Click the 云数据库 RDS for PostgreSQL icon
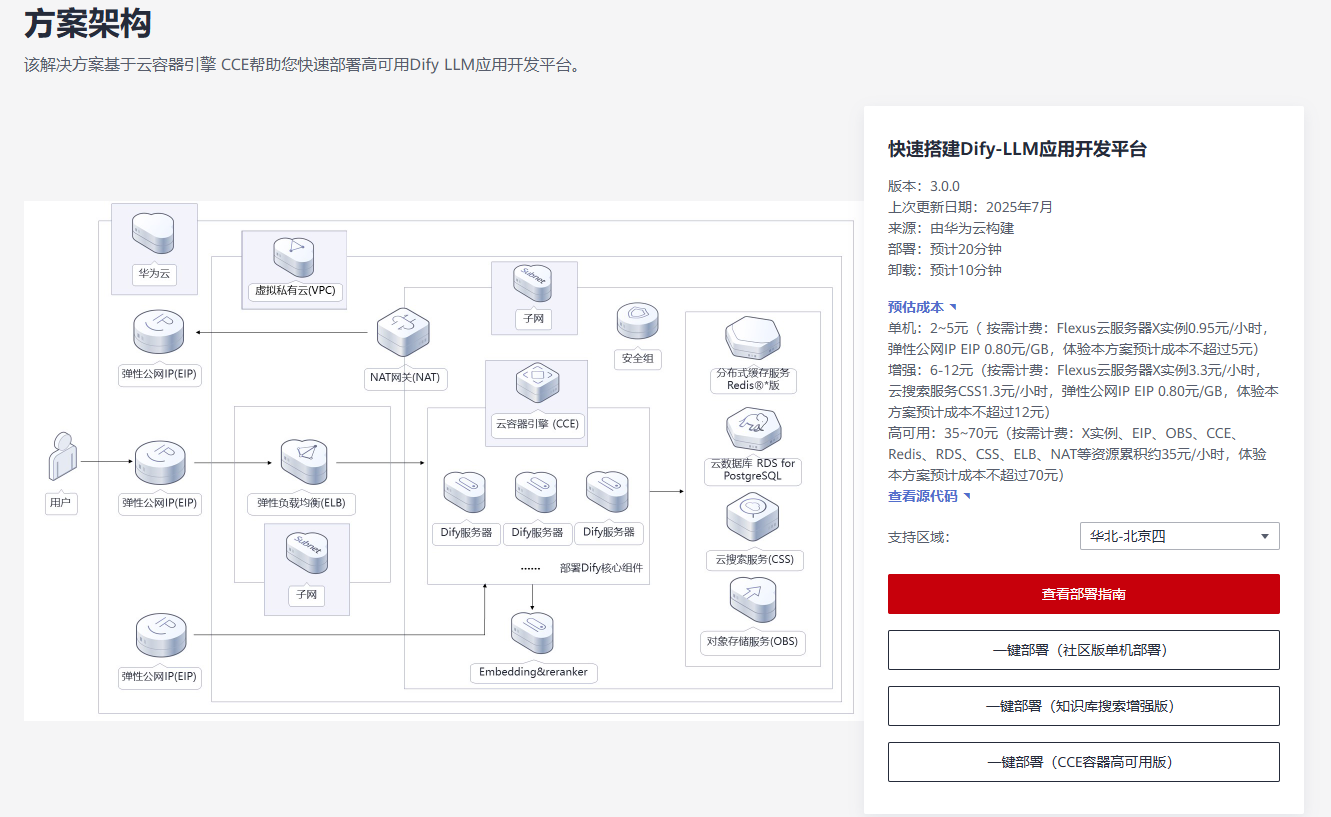 click(753, 430)
